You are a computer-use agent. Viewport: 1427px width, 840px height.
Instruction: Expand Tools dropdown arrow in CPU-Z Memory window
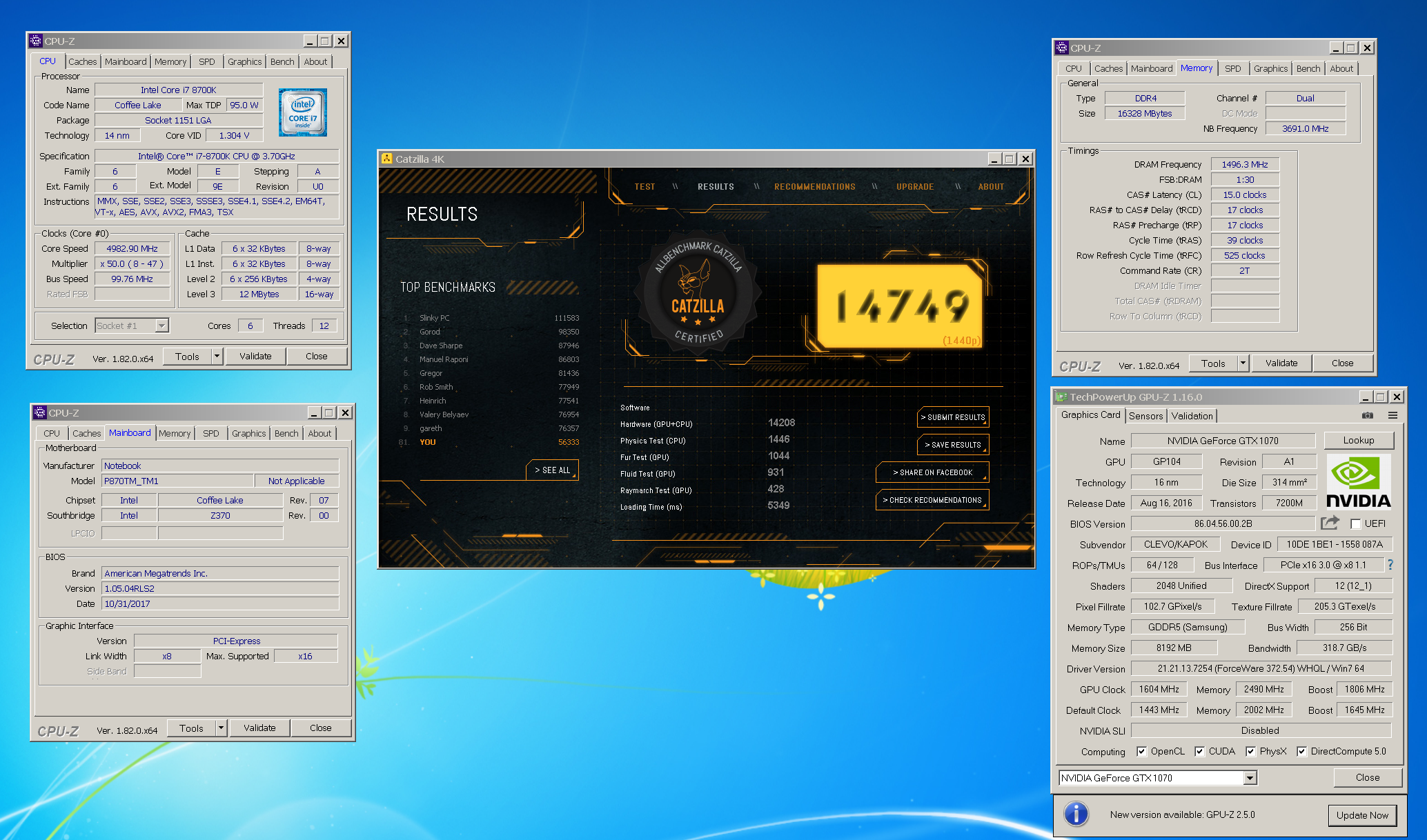coord(1243,363)
